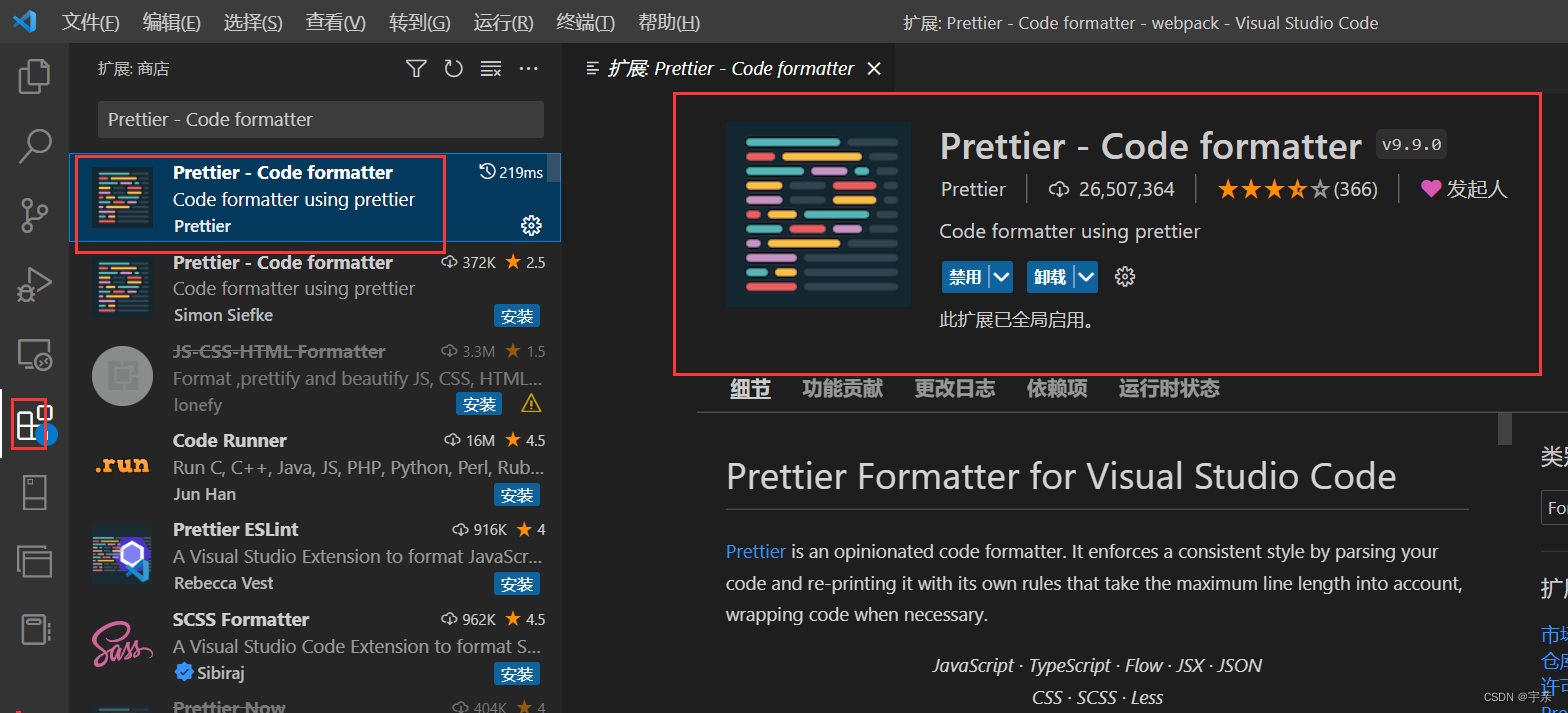Install Simon Siefke's Prettier extension
The height and width of the screenshot is (713, 1568).
click(x=517, y=316)
